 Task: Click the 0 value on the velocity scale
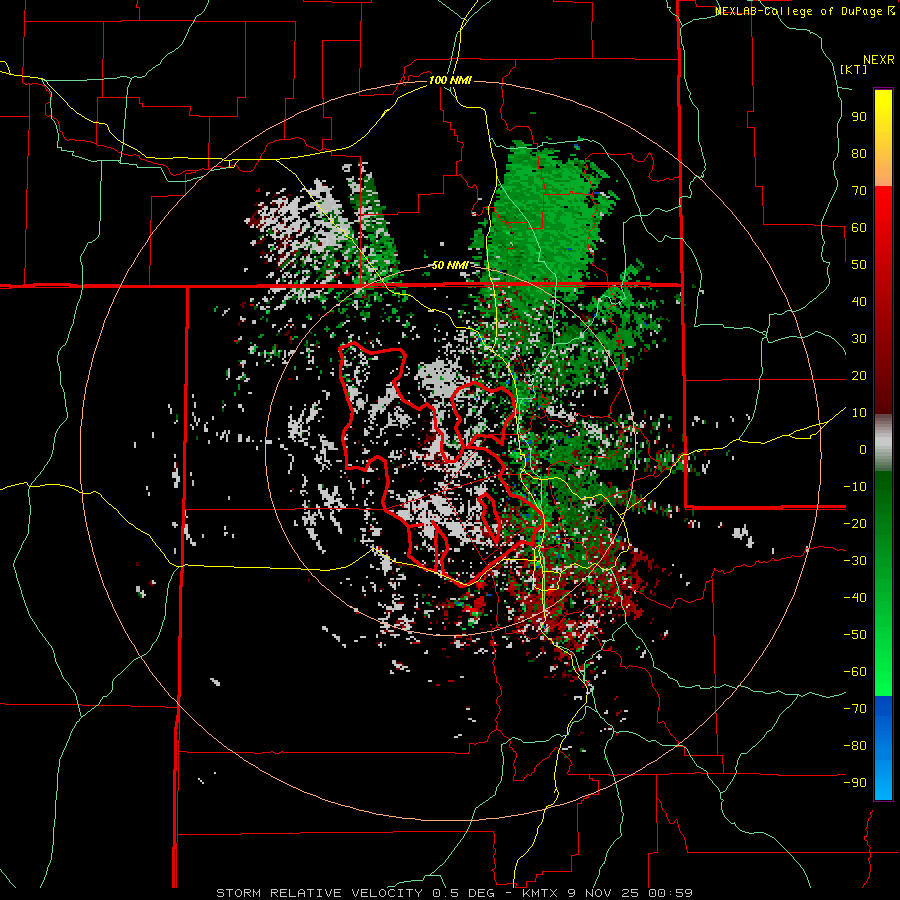(x=863, y=449)
